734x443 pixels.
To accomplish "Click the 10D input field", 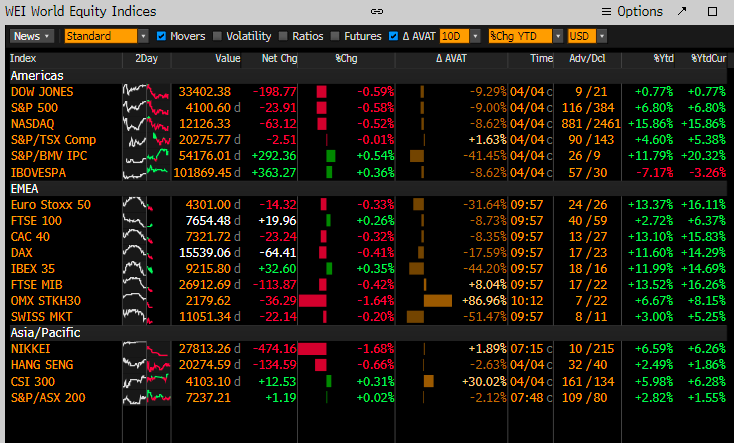I will [x=455, y=36].
